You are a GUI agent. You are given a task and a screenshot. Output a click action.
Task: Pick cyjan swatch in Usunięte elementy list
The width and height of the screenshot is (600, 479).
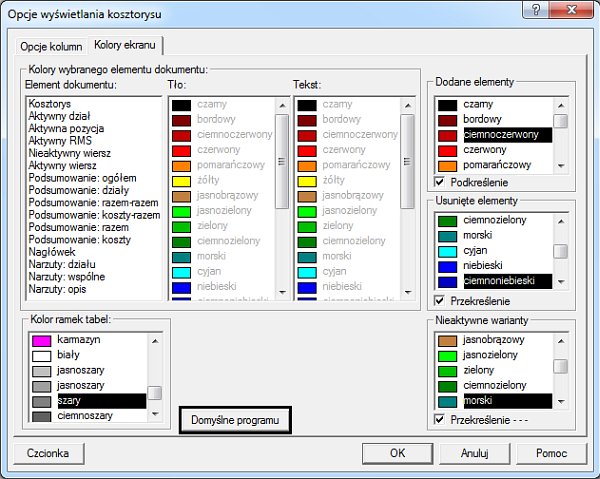click(482, 251)
